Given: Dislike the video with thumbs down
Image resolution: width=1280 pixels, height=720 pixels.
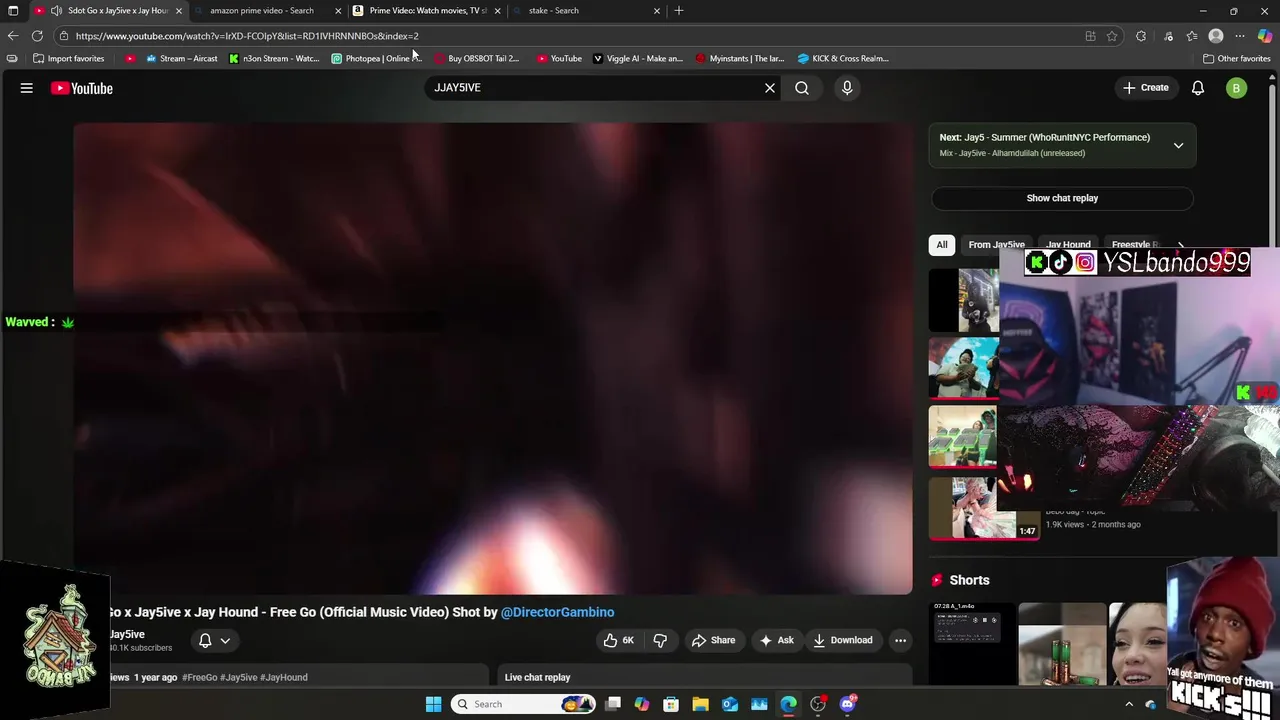Looking at the screenshot, I should (660, 640).
